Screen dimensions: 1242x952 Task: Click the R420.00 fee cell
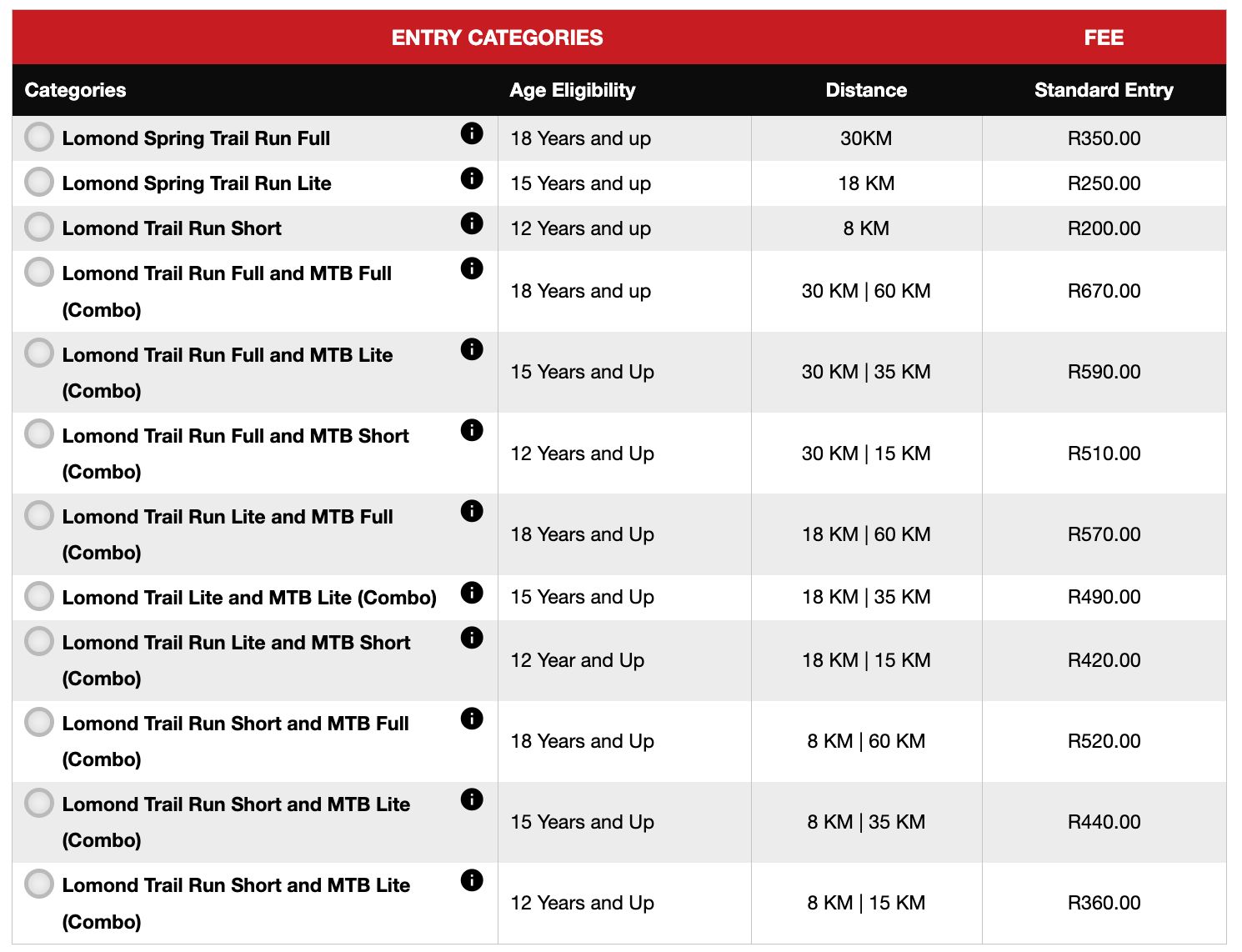pyautogui.click(x=1104, y=660)
